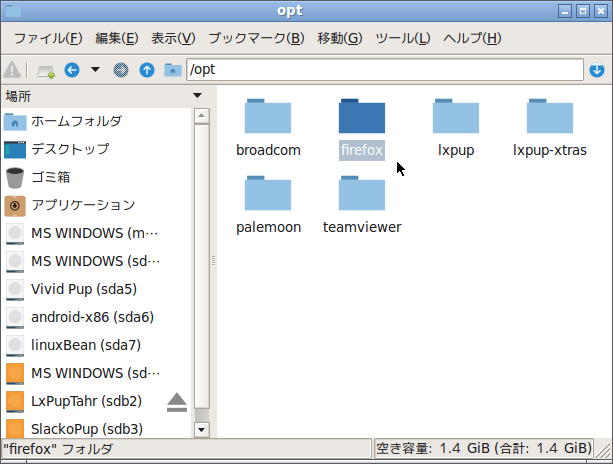
Task: Select LxPupTahr (sdb2) drive
Action: 96,401
